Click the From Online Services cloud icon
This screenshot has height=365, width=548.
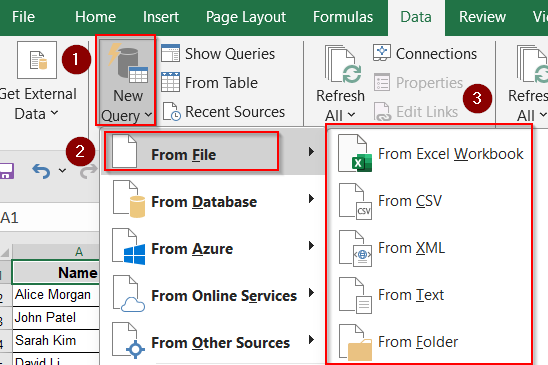click(x=129, y=294)
